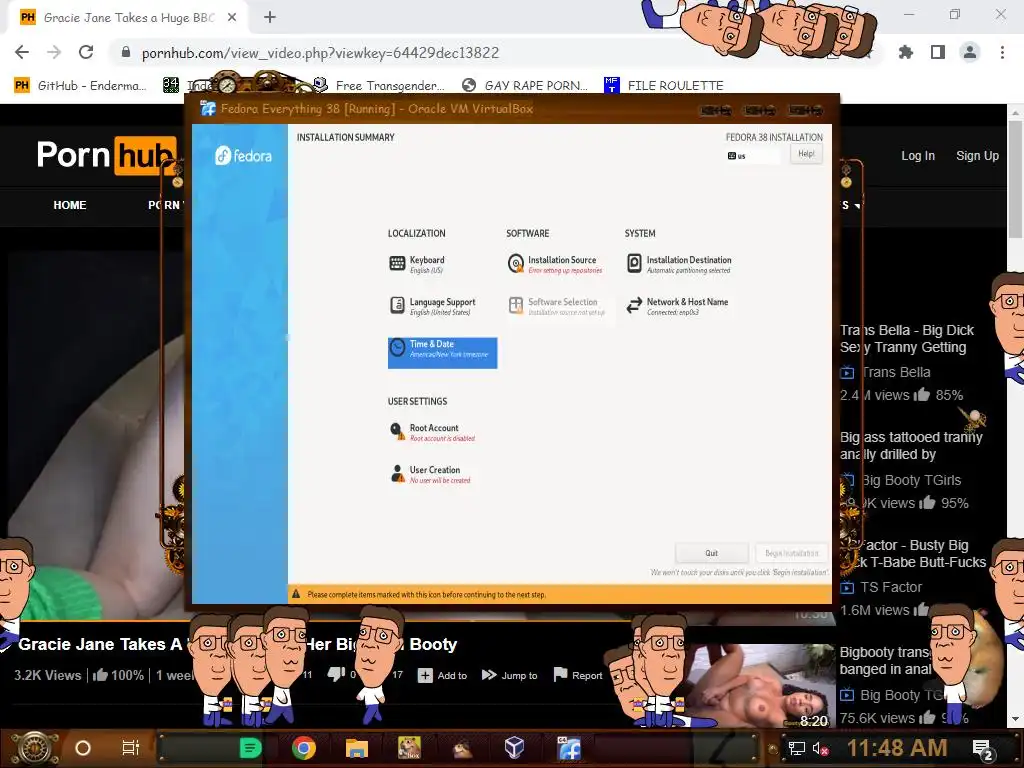Open User Creation settings
The image size is (1024, 768).
click(x=430, y=474)
